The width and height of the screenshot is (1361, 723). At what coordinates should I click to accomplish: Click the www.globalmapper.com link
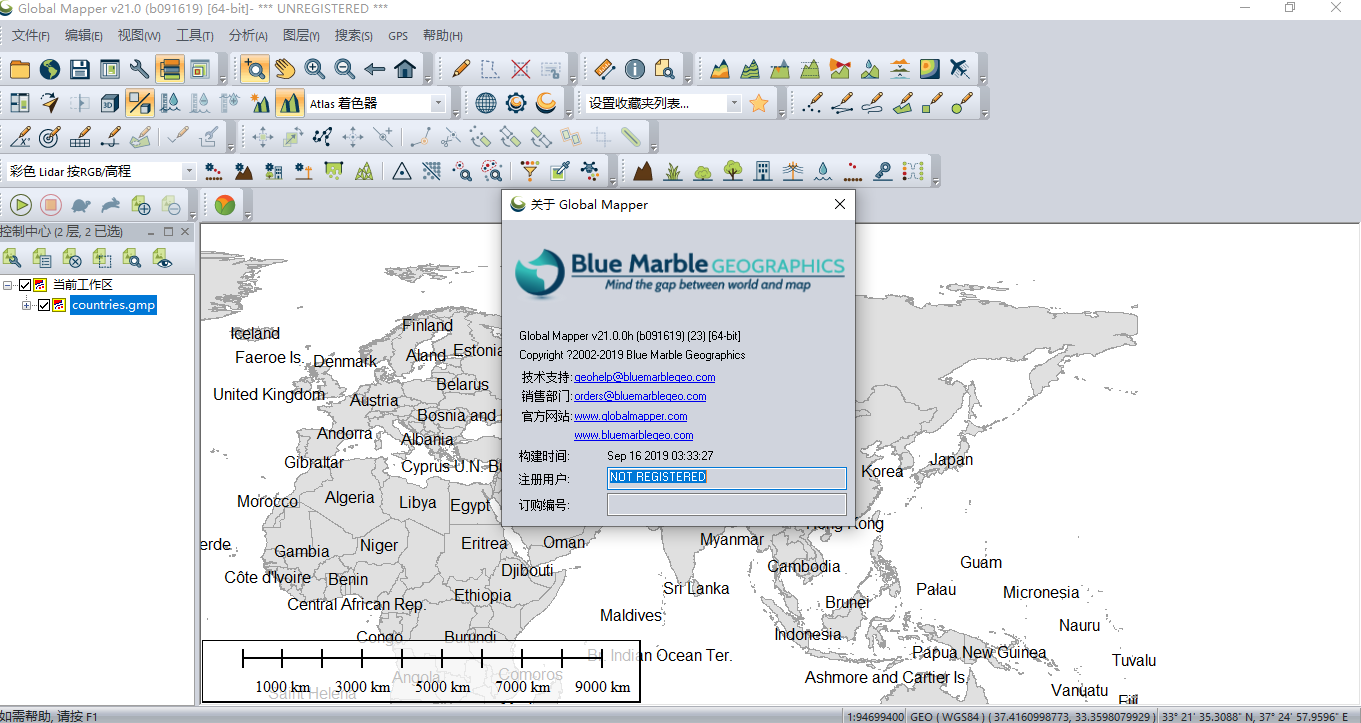[631, 416]
